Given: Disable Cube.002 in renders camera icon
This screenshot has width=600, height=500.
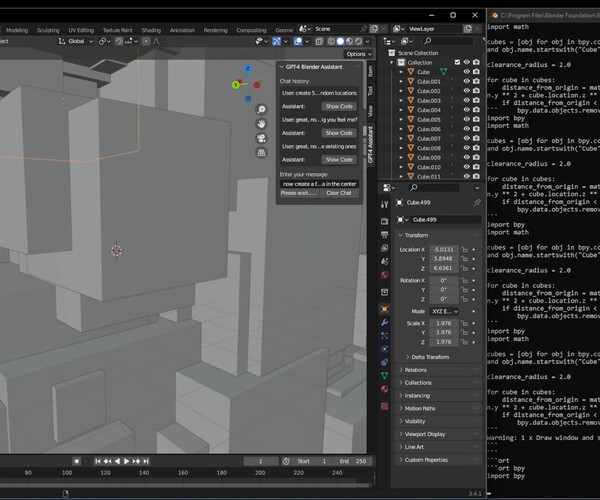Looking at the screenshot, I should (476, 91).
